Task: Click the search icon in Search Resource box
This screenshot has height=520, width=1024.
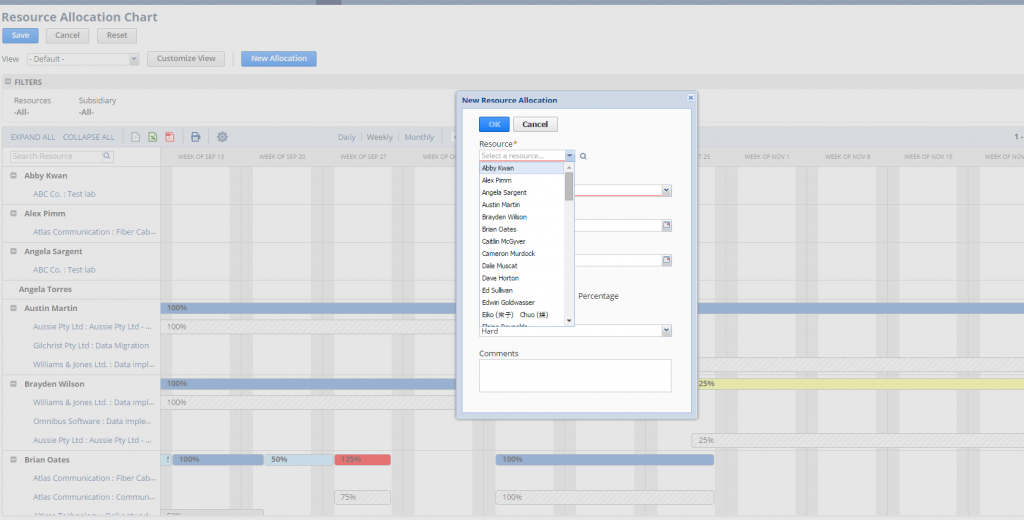Action: (107, 156)
